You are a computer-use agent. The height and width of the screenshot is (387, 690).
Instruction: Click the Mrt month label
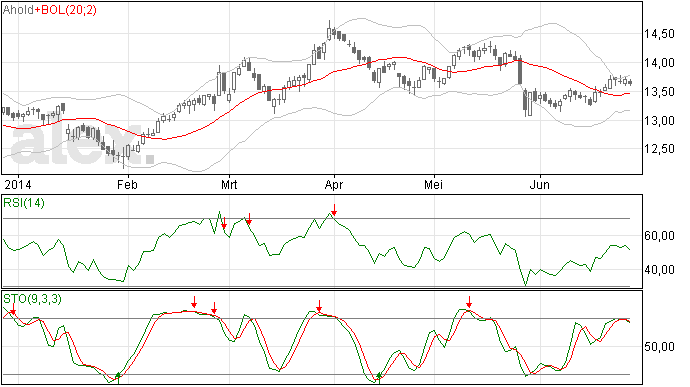pyautogui.click(x=229, y=184)
